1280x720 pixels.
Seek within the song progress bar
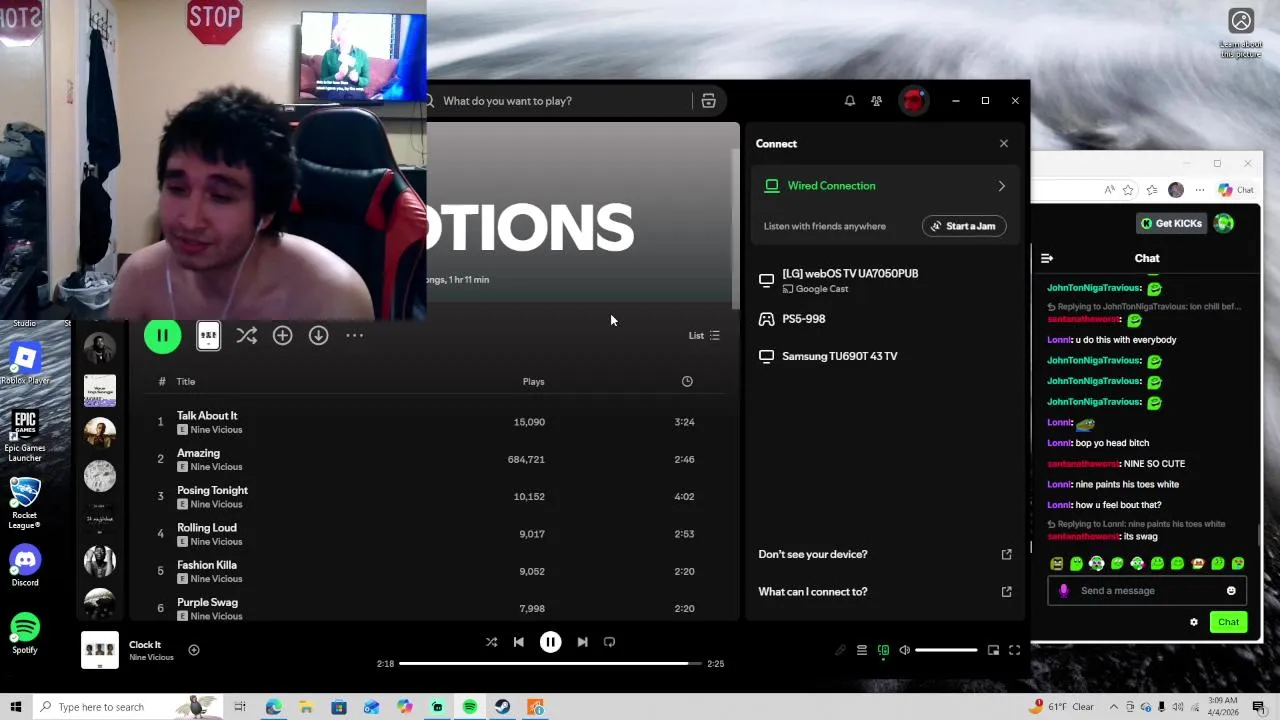pos(549,664)
